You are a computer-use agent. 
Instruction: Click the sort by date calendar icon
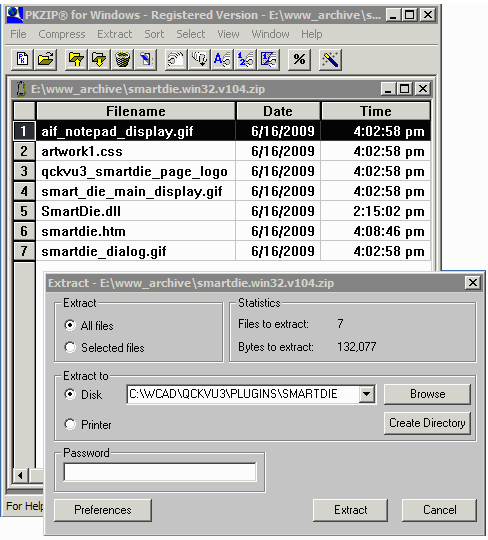(268, 60)
